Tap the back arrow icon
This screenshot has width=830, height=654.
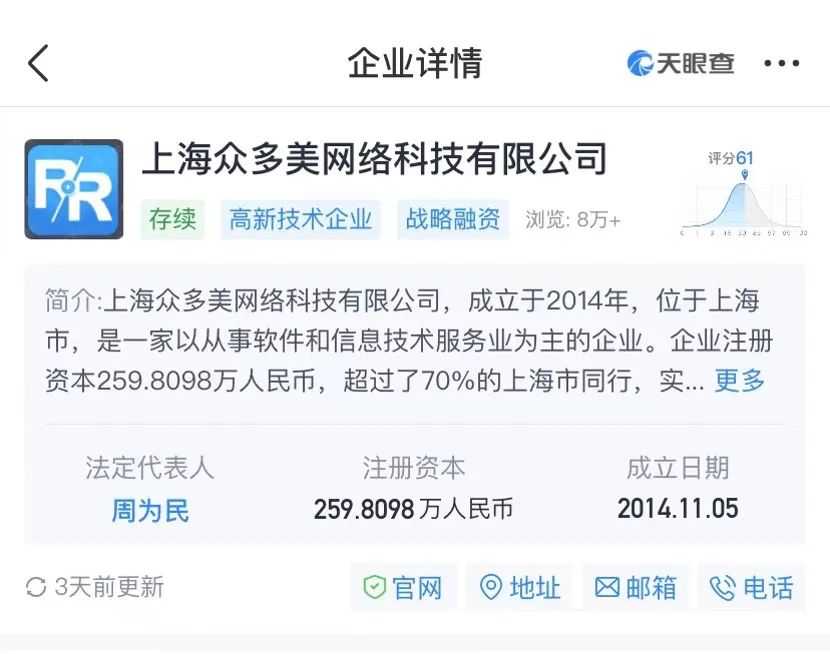click(x=38, y=63)
